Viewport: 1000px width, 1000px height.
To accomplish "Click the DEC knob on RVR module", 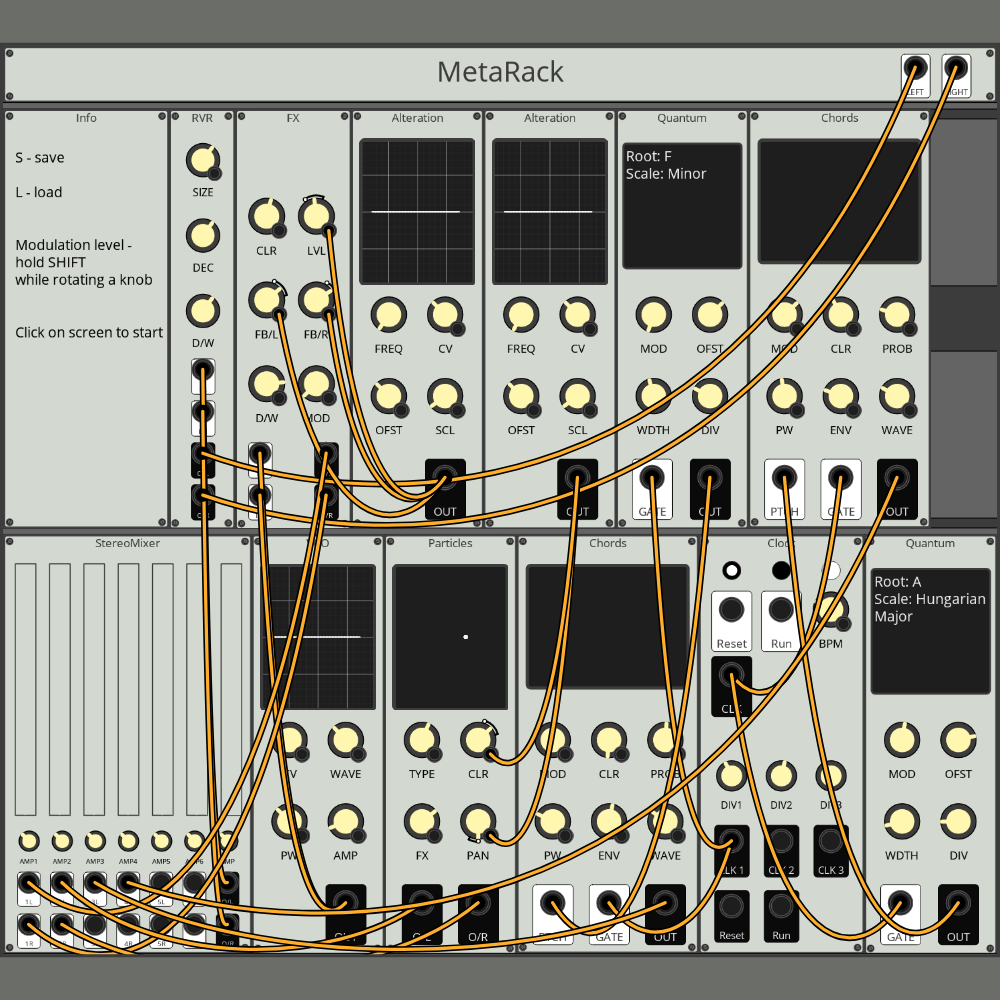I will (x=202, y=236).
